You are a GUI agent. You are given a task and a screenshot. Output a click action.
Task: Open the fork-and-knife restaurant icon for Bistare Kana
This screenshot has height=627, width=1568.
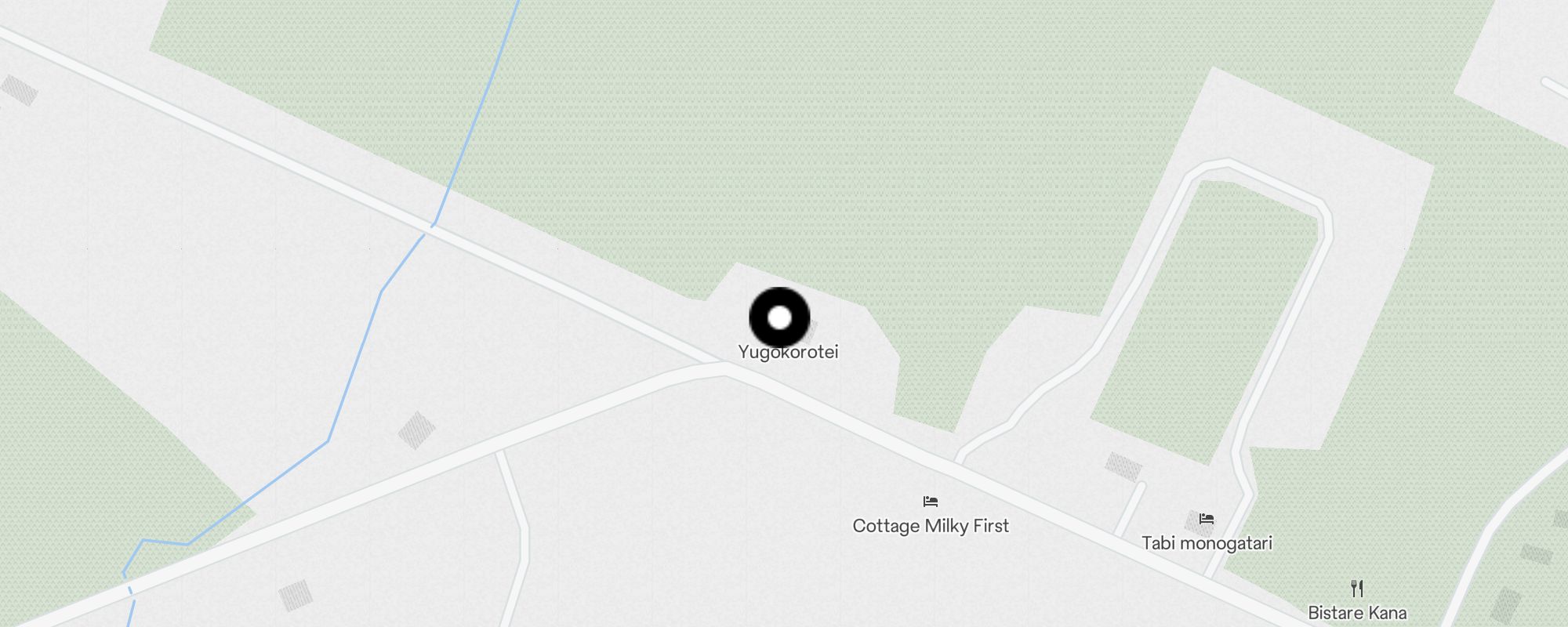(x=1357, y=588)
